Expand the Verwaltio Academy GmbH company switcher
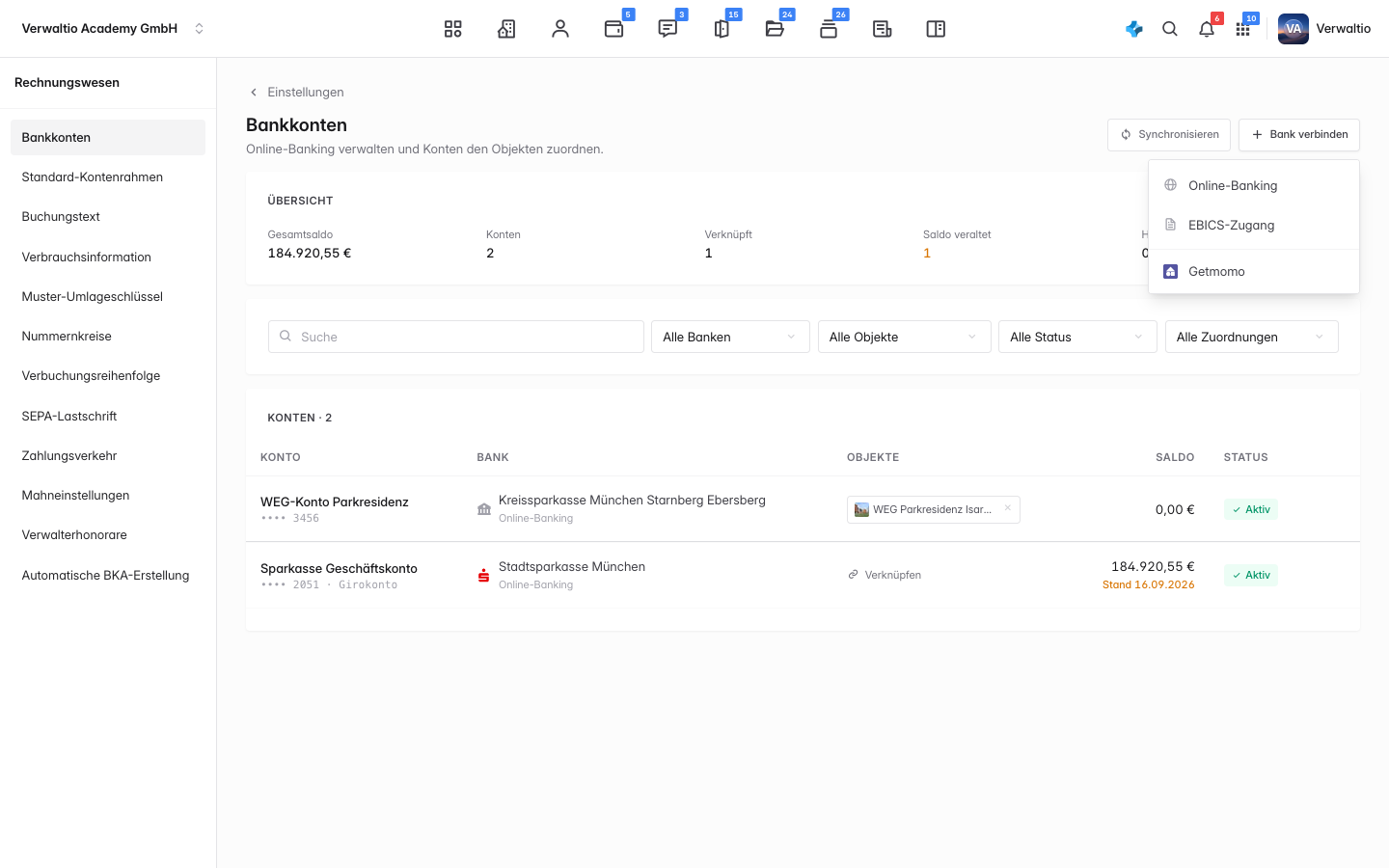The image size is (1389, 868). [114, 29]
